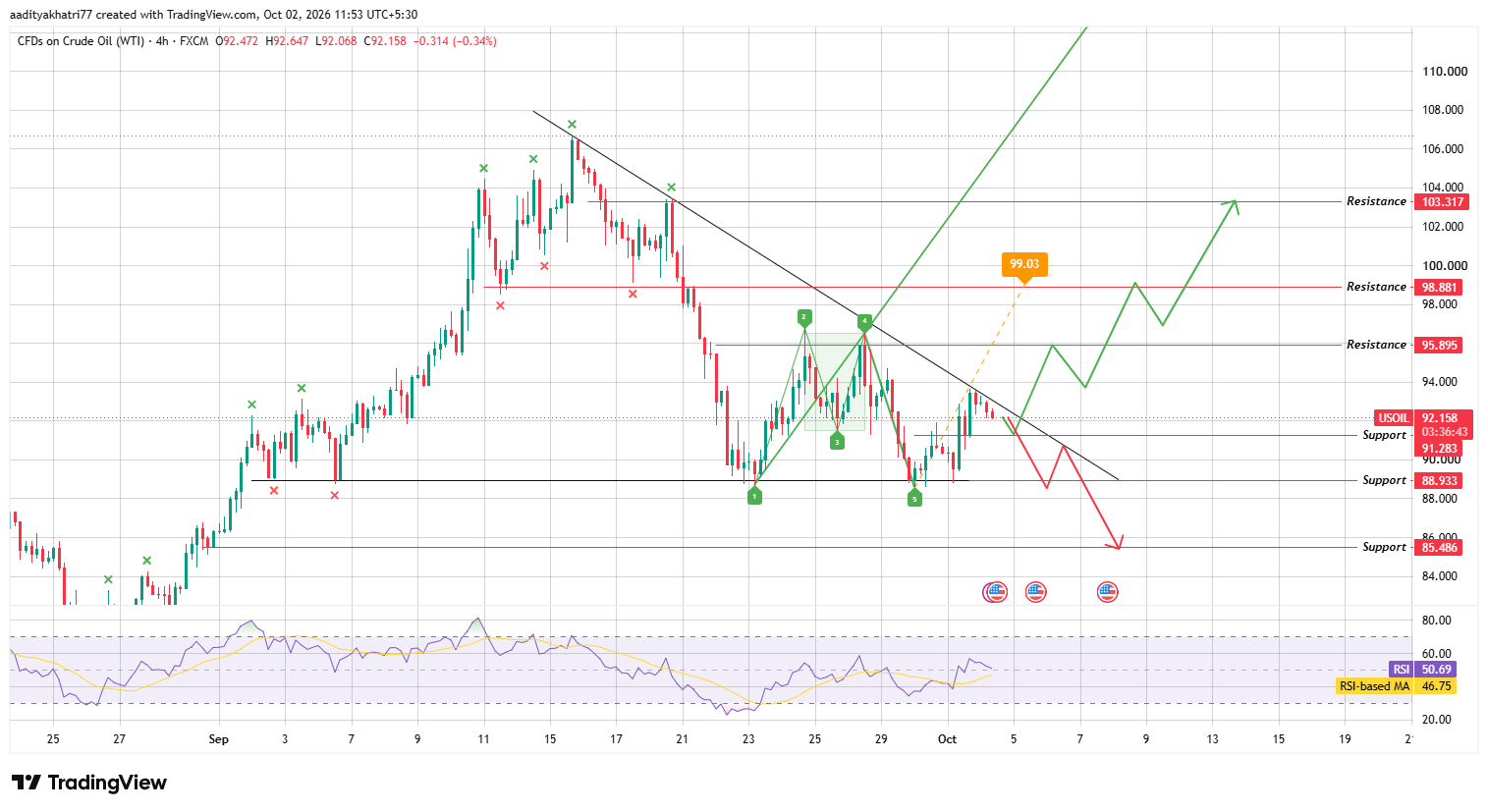The image size is (1488, 812).
Task: Select the 80.00 RSI scale label
Action: tap(1436, 621)
